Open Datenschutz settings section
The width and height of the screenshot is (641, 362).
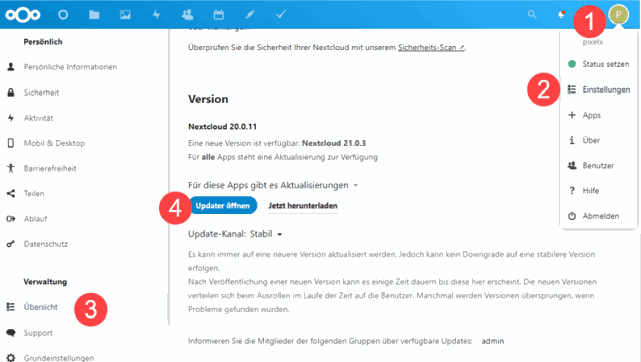(x=46, y=244)
